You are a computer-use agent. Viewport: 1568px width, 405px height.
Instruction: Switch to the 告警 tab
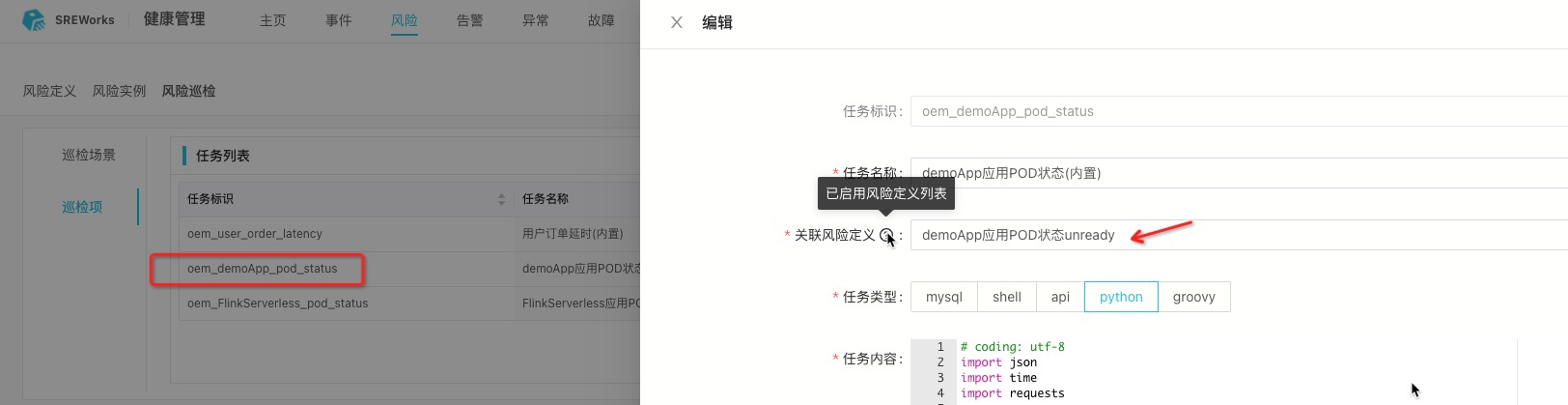tap(469, 20)
